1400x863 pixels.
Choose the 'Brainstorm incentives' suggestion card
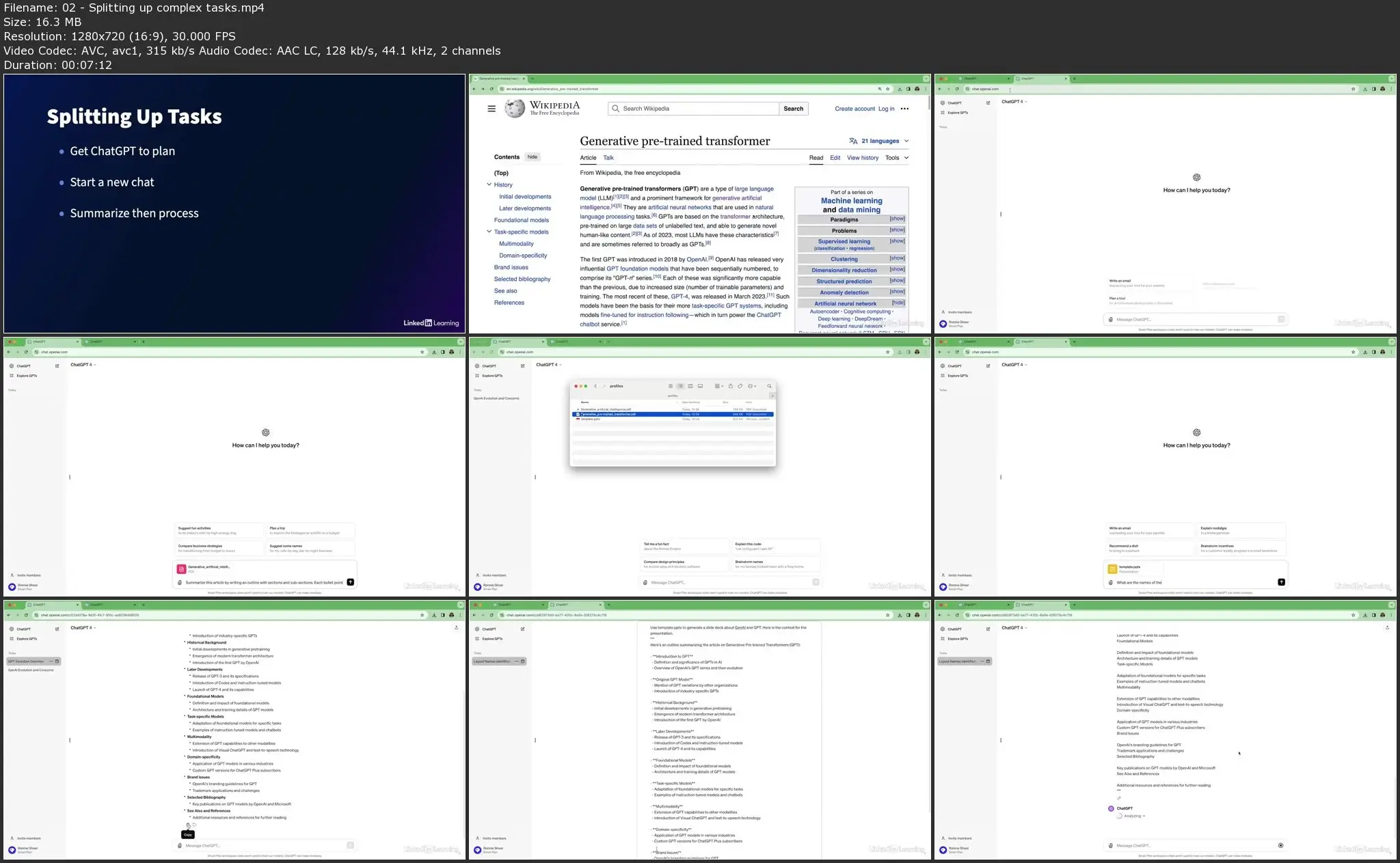1241,548
